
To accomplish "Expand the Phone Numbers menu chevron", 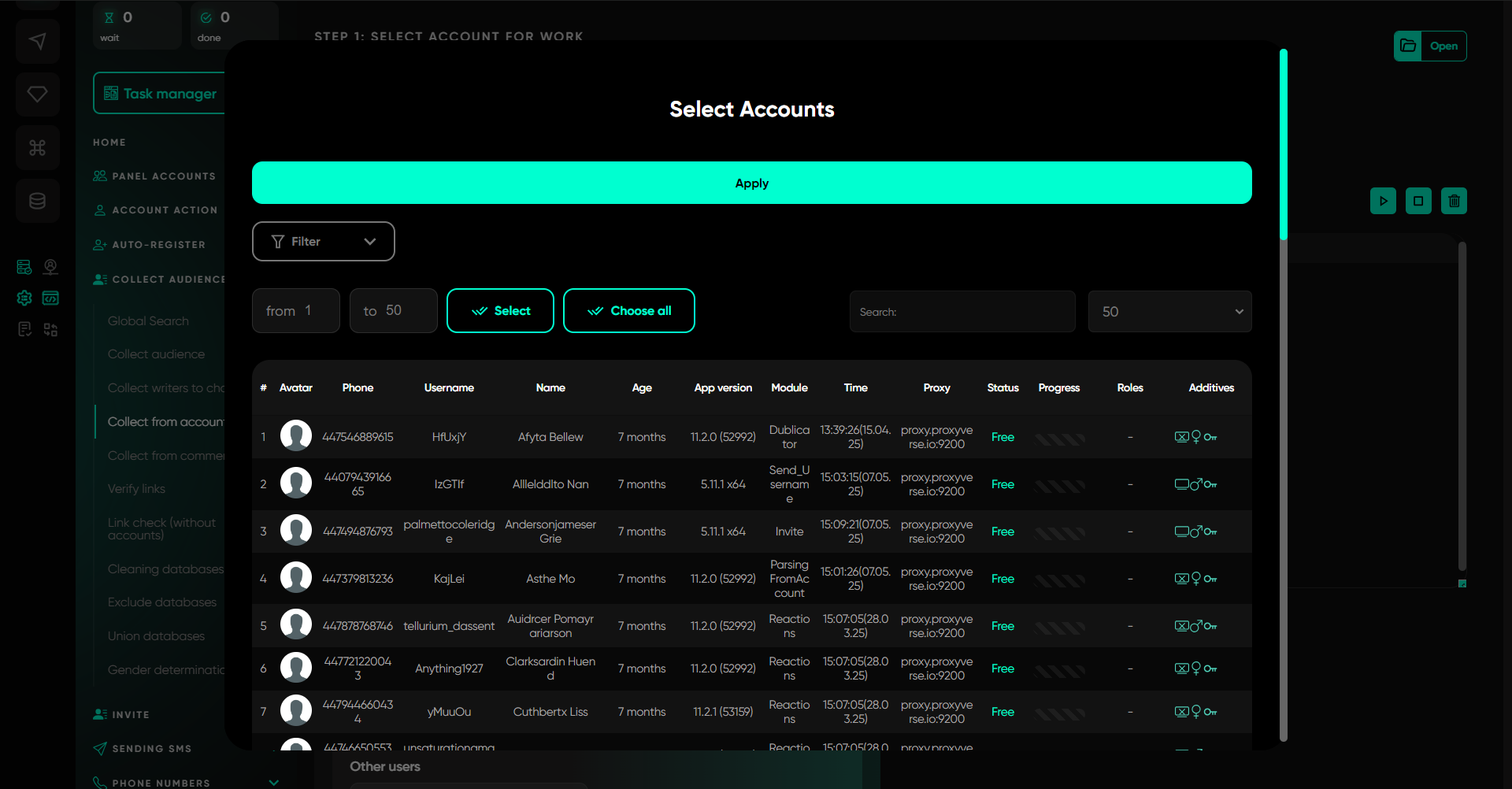I will click(x=274, y=782).
